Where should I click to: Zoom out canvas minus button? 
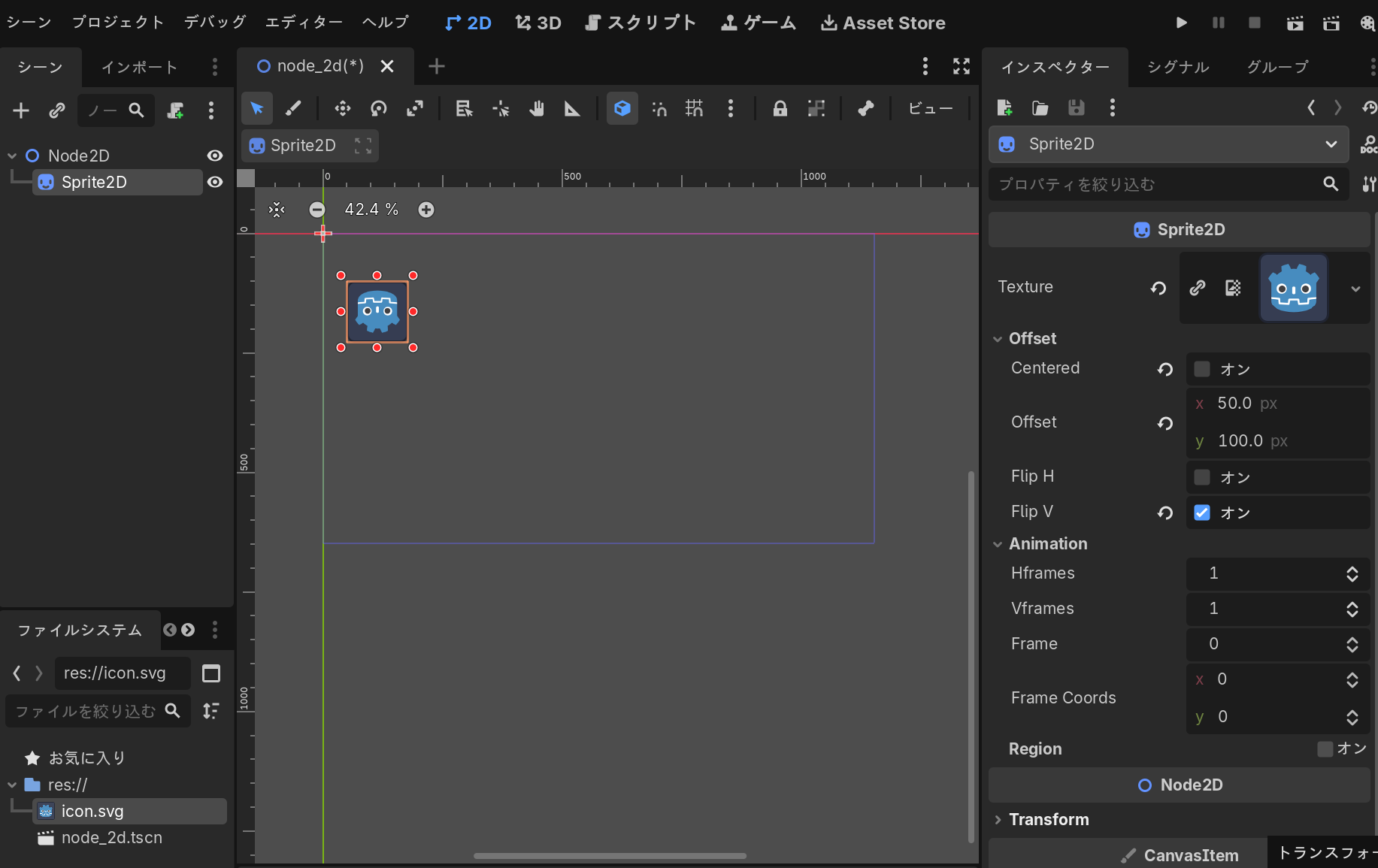pyautogui.click(x=317, y=210)
